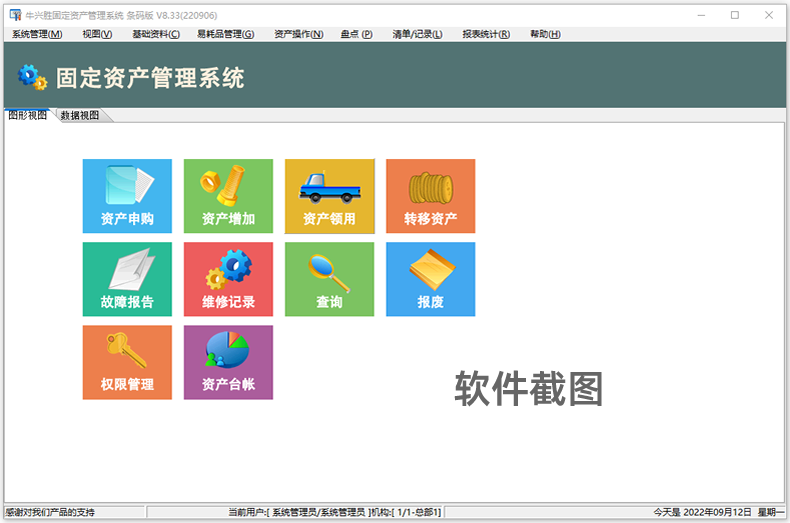
Task: Open the 系统管理(M) menu
Action: (x=37, y=34)
